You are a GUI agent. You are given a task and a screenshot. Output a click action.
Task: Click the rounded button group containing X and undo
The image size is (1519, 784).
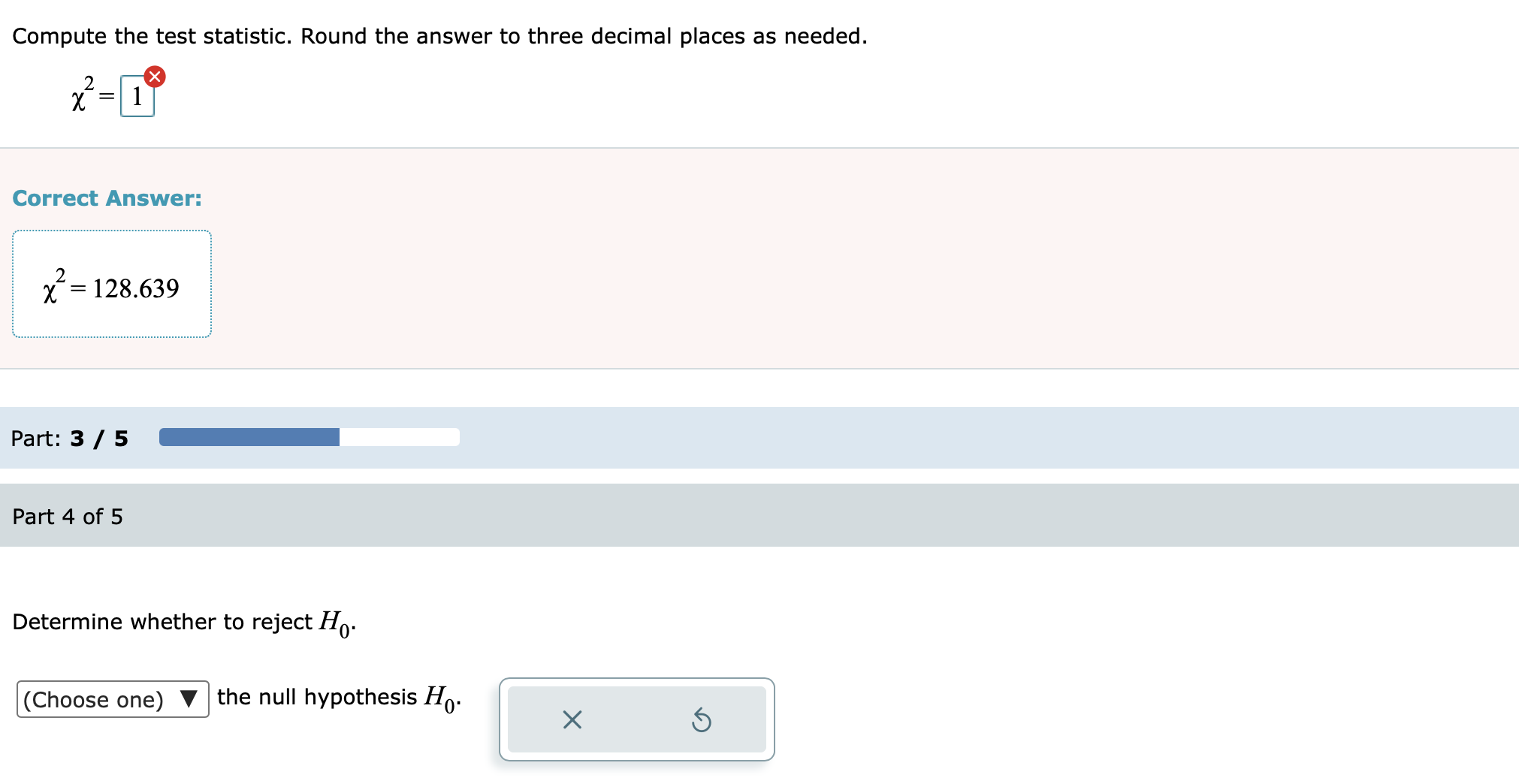point(636,719)
